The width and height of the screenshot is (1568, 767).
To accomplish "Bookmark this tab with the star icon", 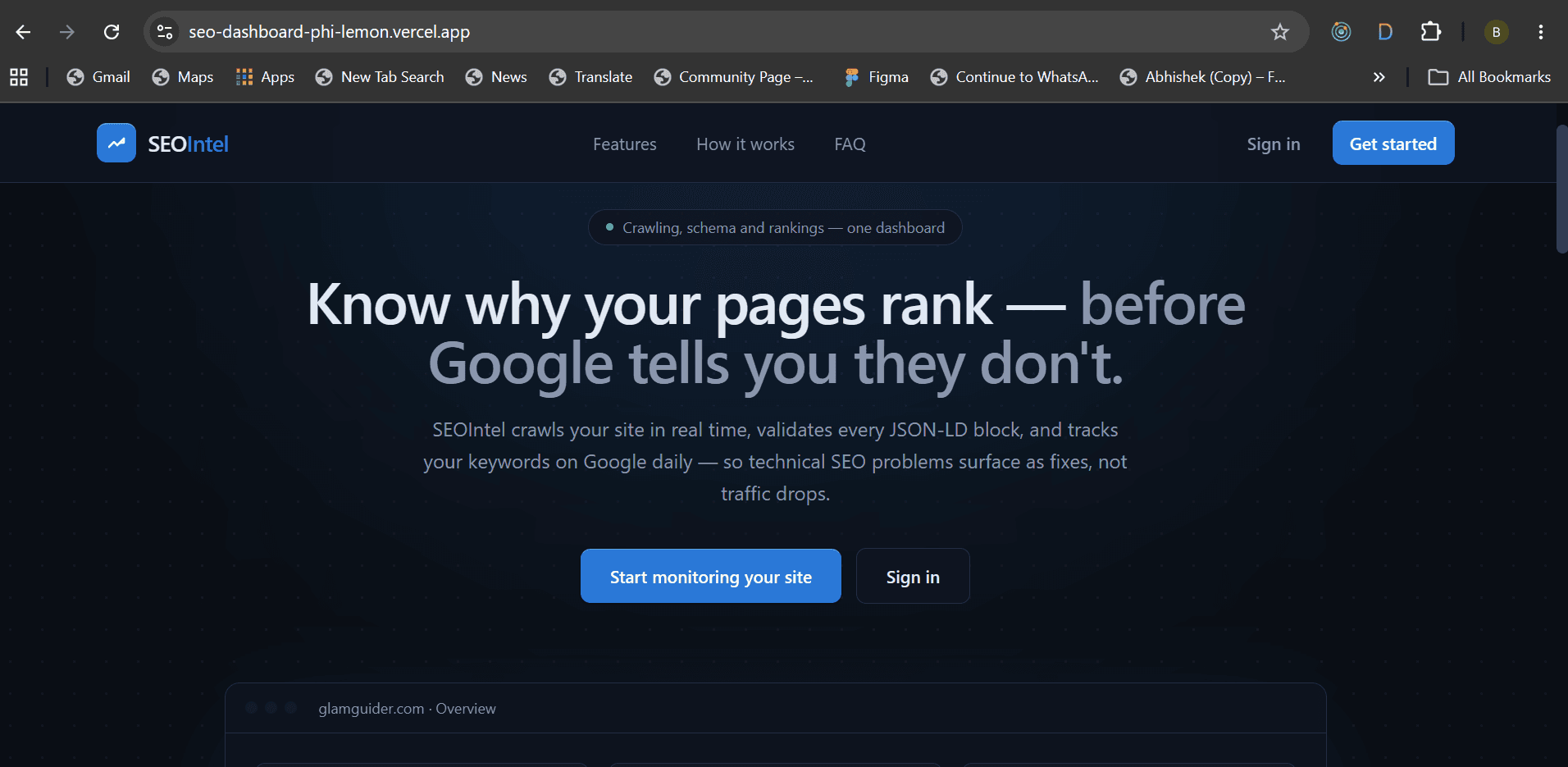I will (x=1280, y=32).
